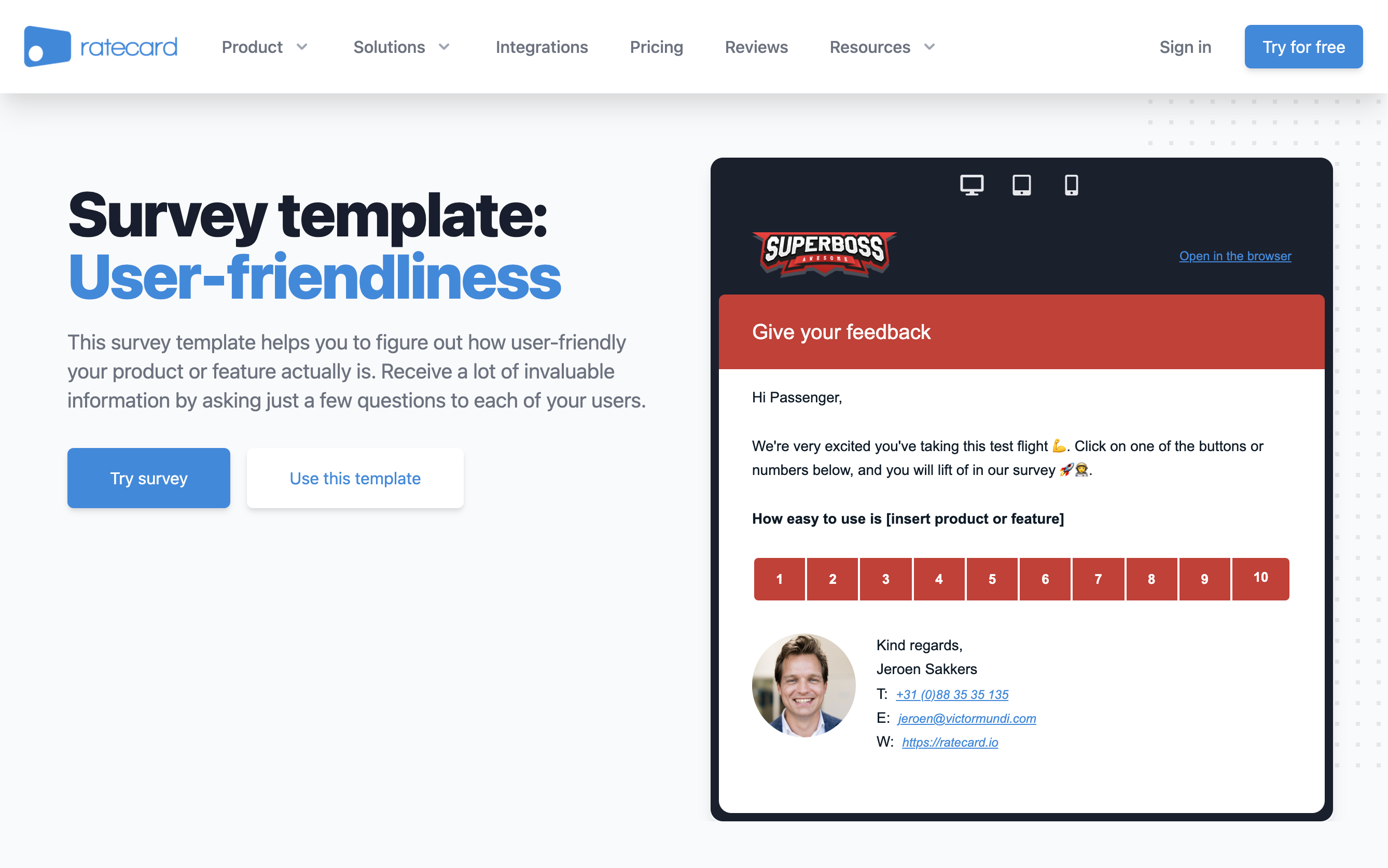The width and height of the screenshot is (1388, 868).
Task: Click the desktop/monitor preview icon
Action: point(971,183)
